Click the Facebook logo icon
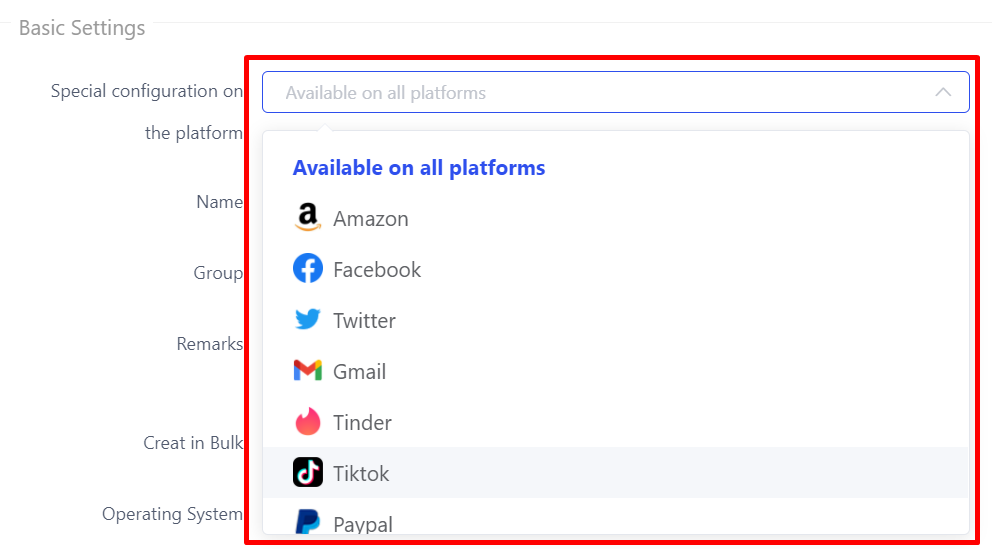 tap(307, 269)
